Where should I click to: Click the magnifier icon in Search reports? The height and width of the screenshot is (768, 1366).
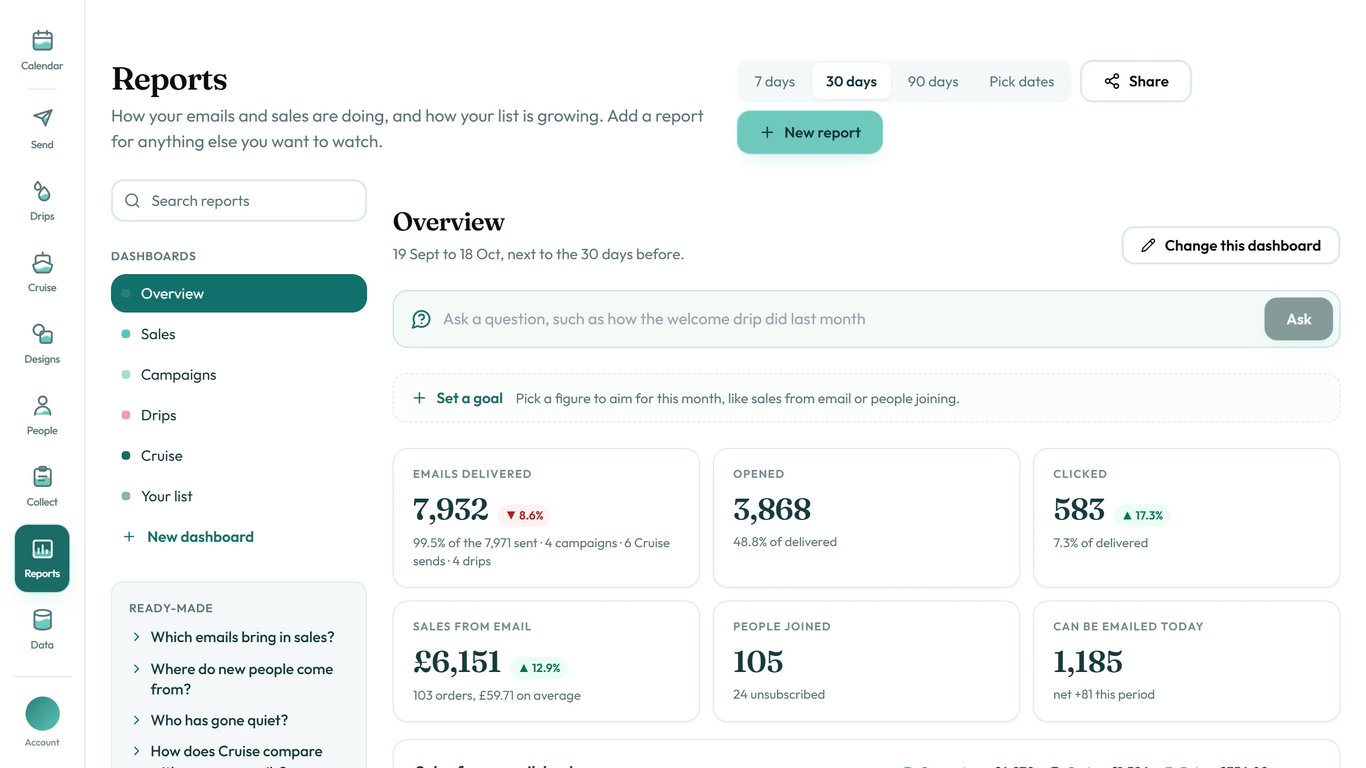(x=132, y=201)
